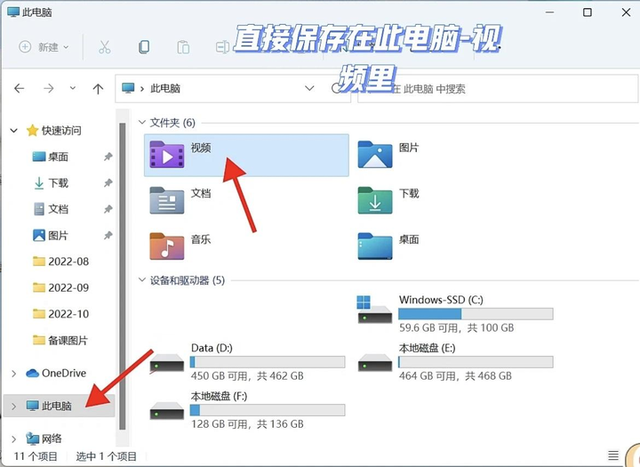Unpin 桌面 using its pin icon
640x467 pixels.
pos(108,156)
